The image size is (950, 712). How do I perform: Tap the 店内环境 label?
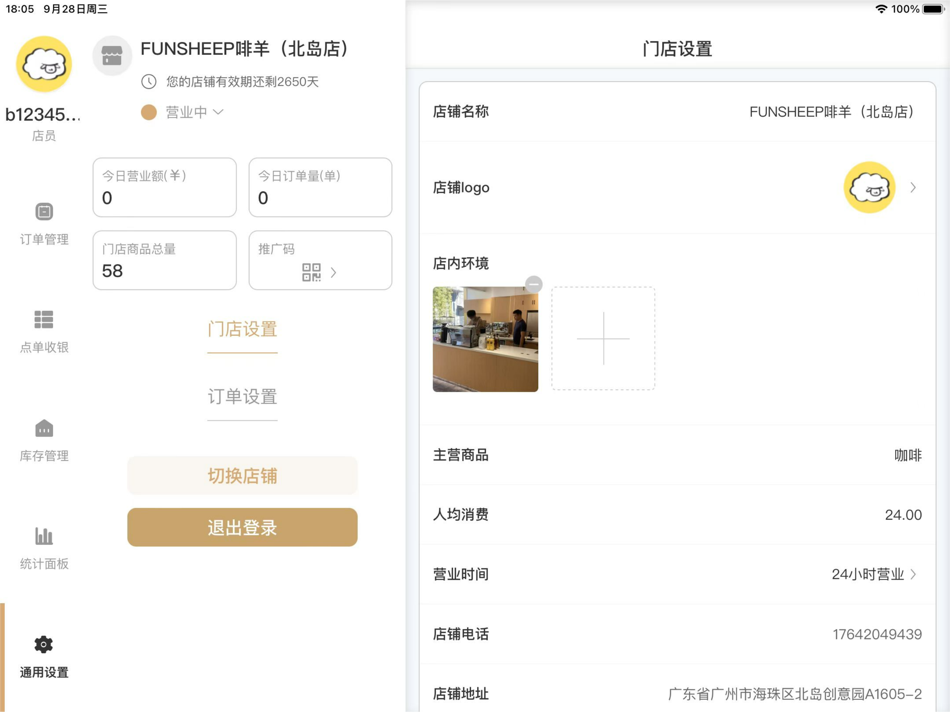(460, 263)
